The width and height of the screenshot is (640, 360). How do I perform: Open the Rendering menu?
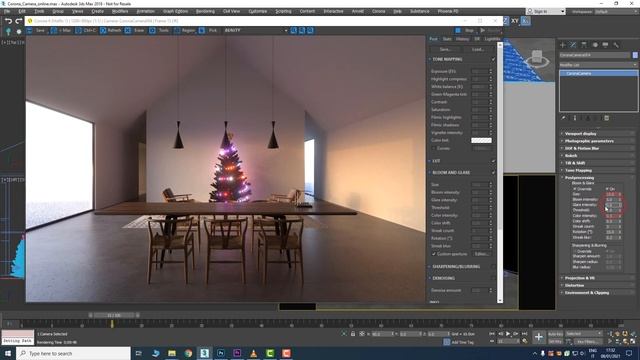pyautogui.click(x=205, y=11)
